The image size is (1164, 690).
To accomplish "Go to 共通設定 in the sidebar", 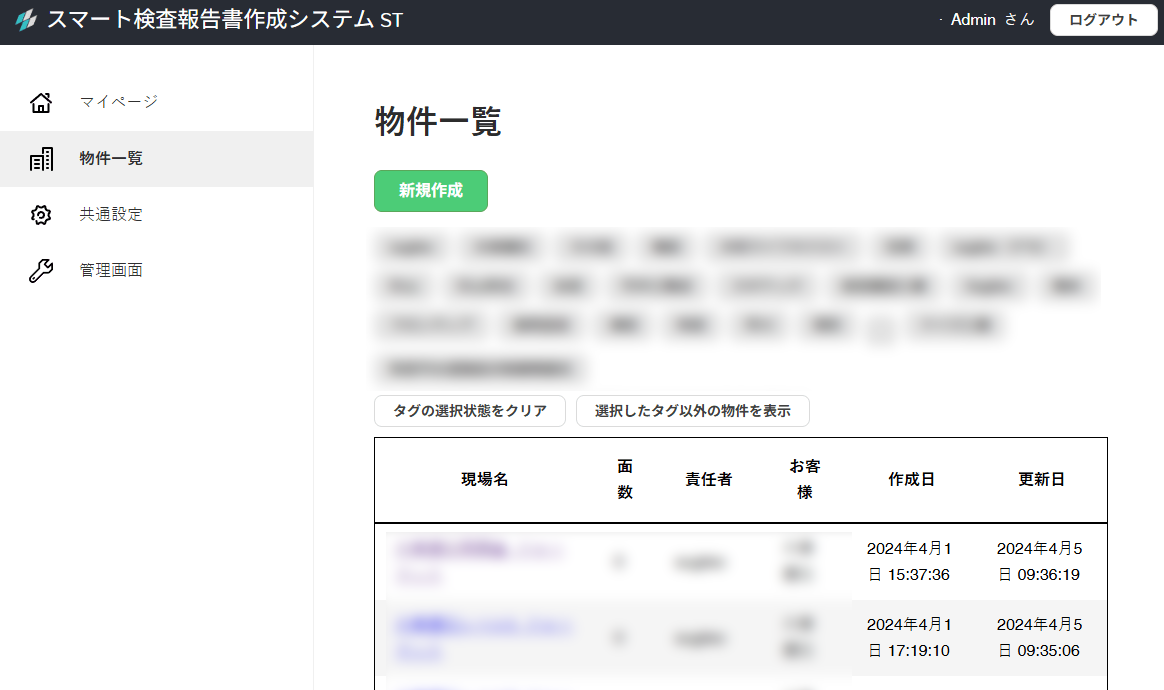I will pyautogui.click(x=111, y=215).
